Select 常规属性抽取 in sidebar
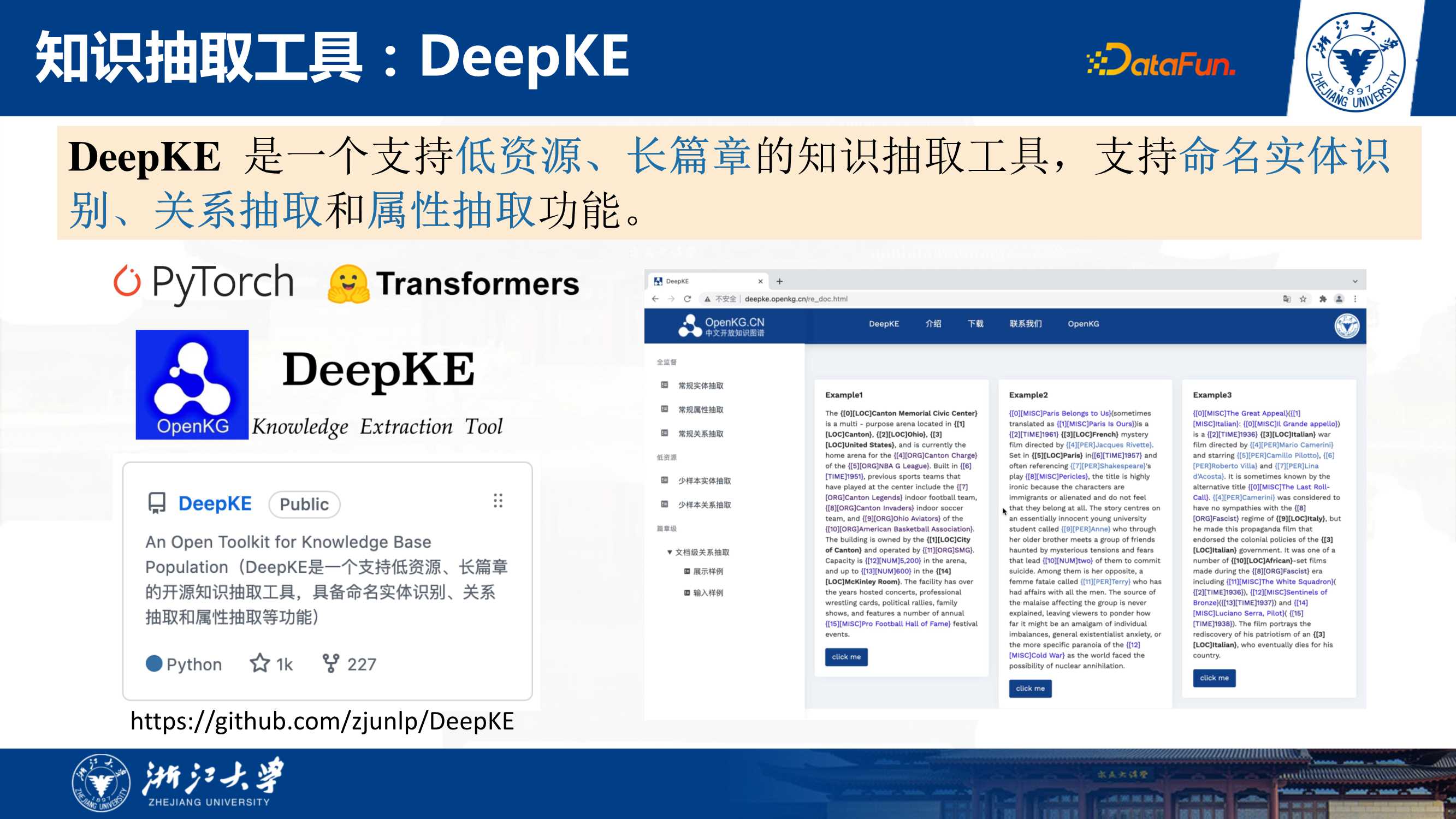This screenshot has height=819, width=1456. 701,410
